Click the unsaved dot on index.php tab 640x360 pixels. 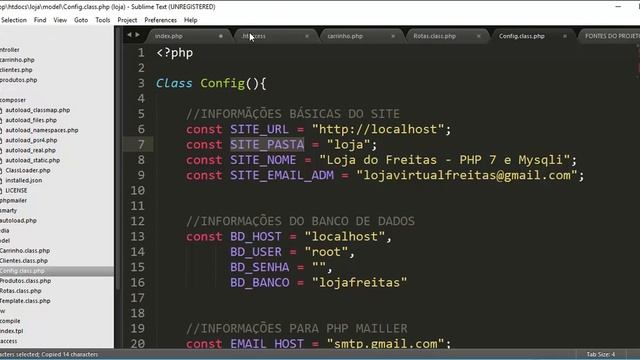point(221,36)
